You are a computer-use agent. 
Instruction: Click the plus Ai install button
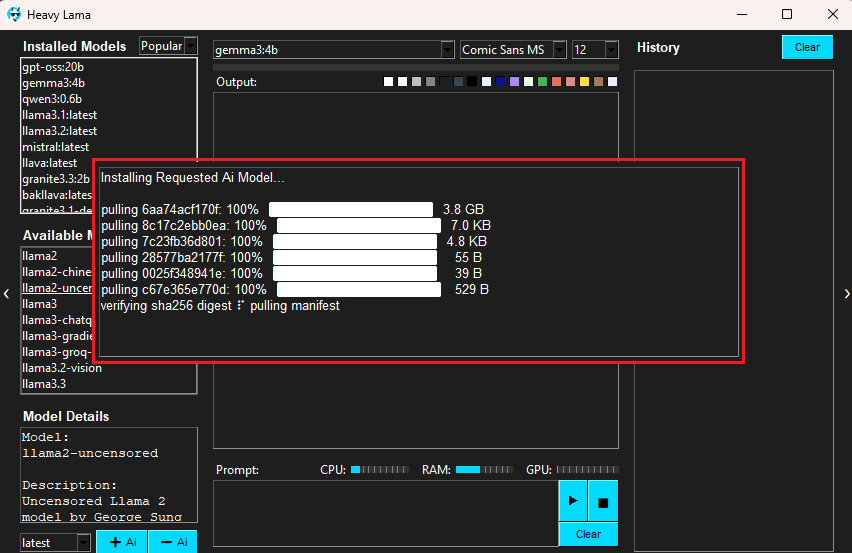tap(122, 542)
